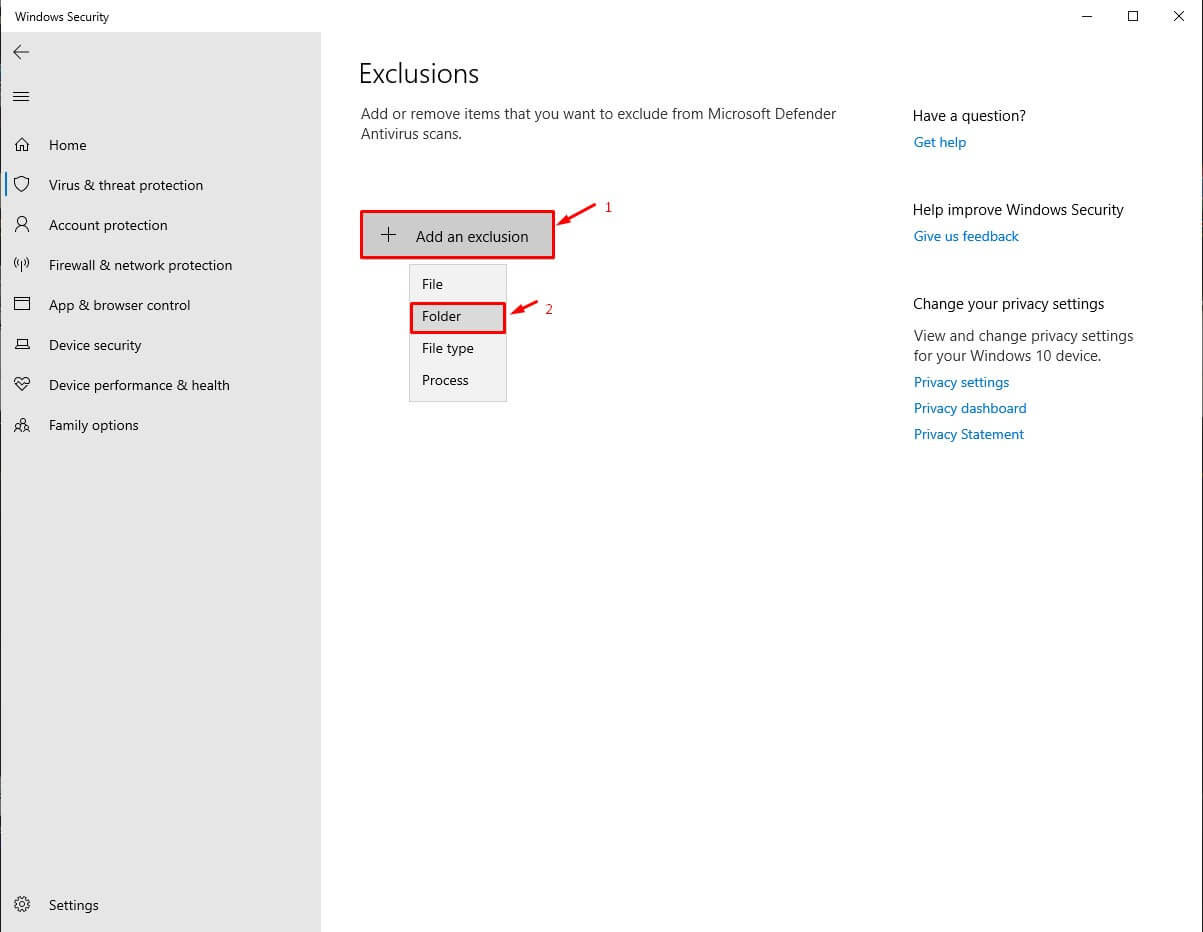The height and width of the screenshot is (932, 1203).
Task: Click the Firewall & network protection icon
Action: pos(22,265)
